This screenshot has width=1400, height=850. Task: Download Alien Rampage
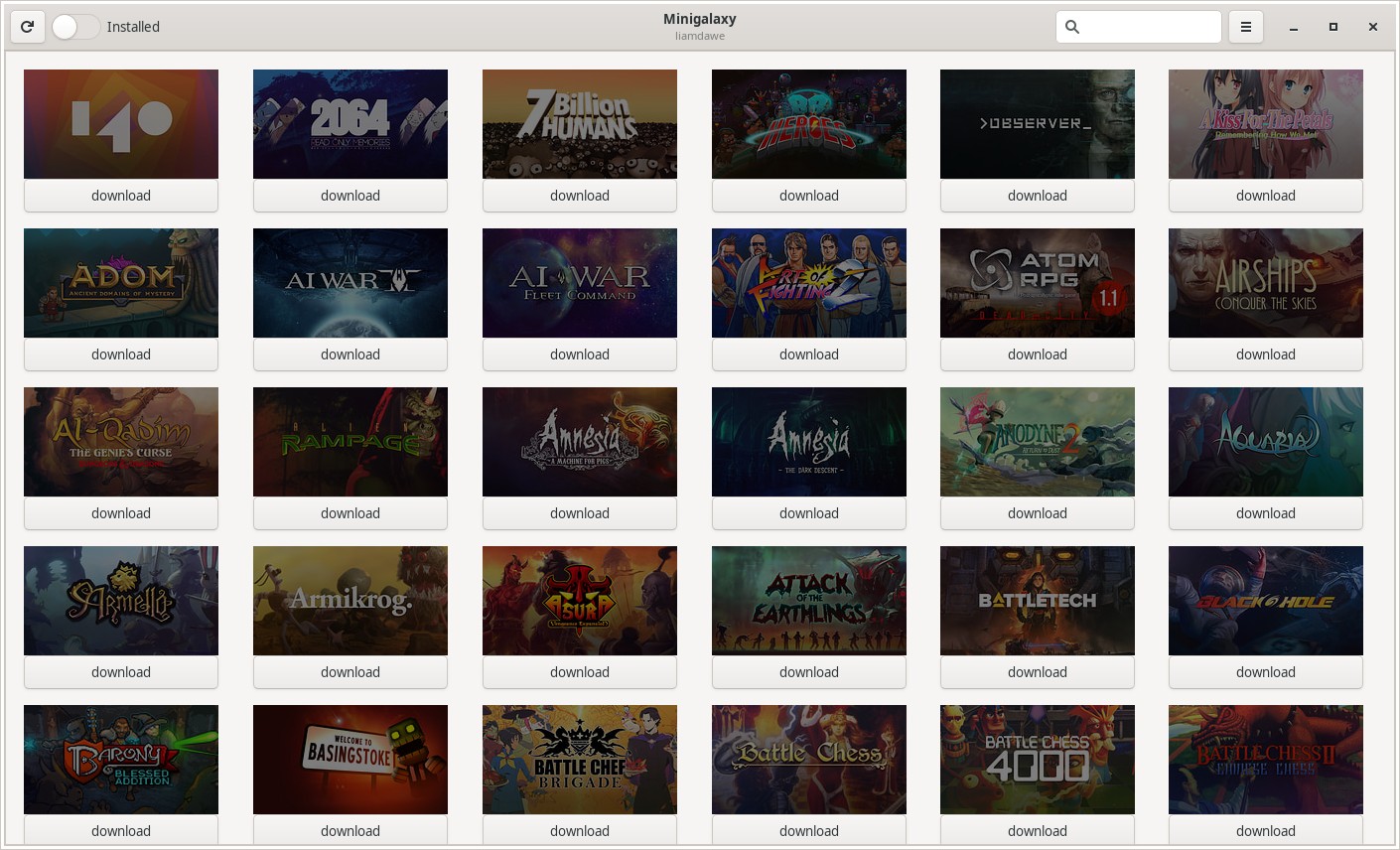350,513
